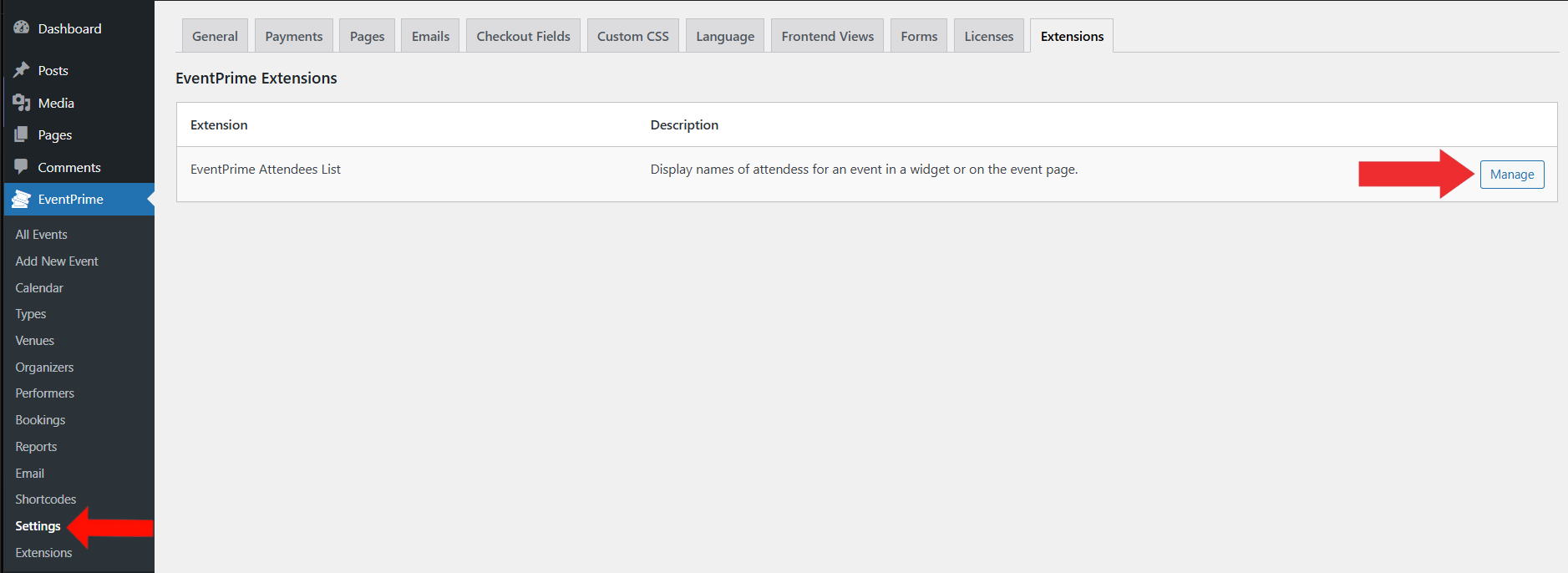This screenshot has height=573, width=1568.
Task: Click the Dashboard gauge icon
Action: [x=22, y=28]
